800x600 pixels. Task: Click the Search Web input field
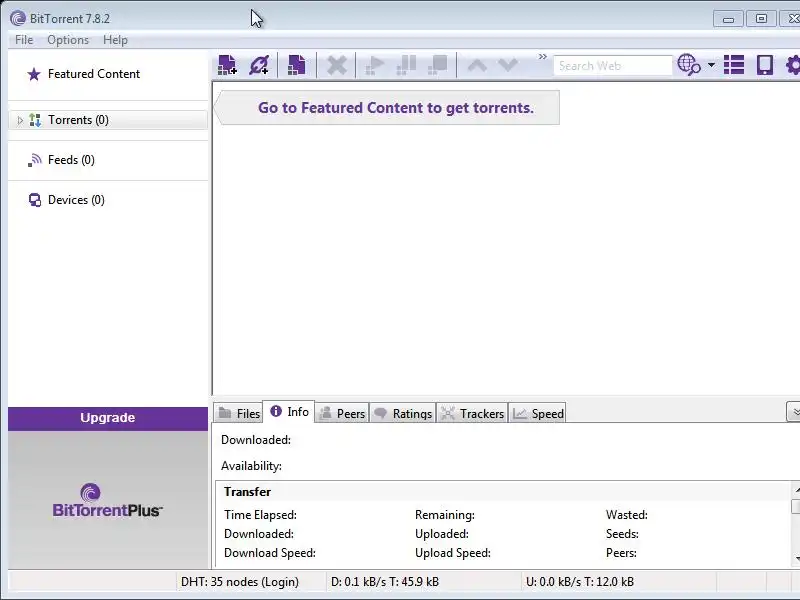coord(612,66)
